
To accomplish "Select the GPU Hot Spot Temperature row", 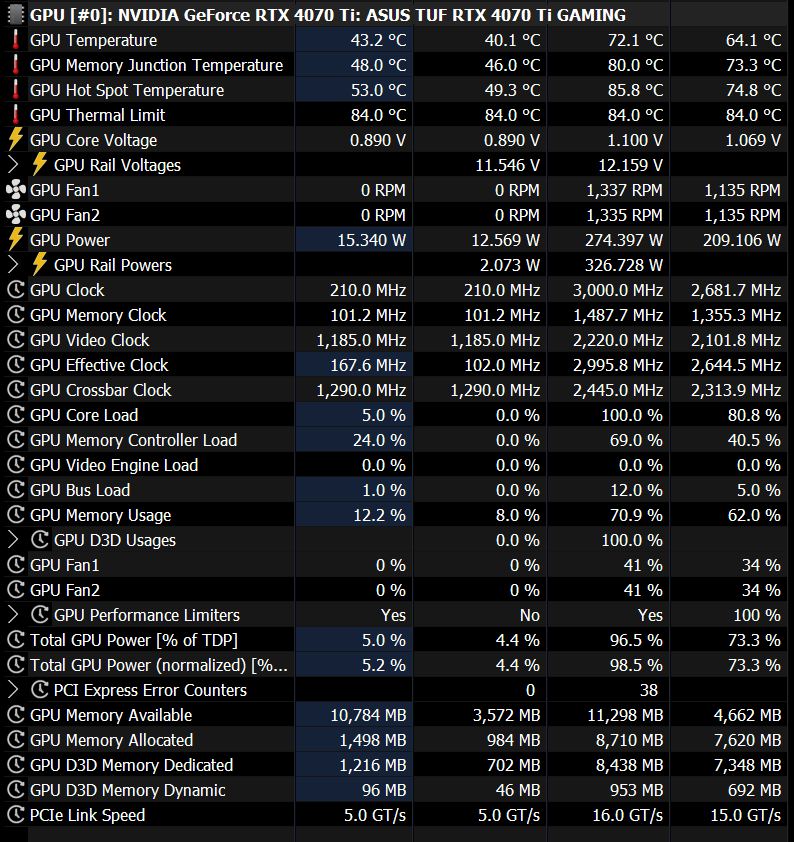I will [127, 90].
